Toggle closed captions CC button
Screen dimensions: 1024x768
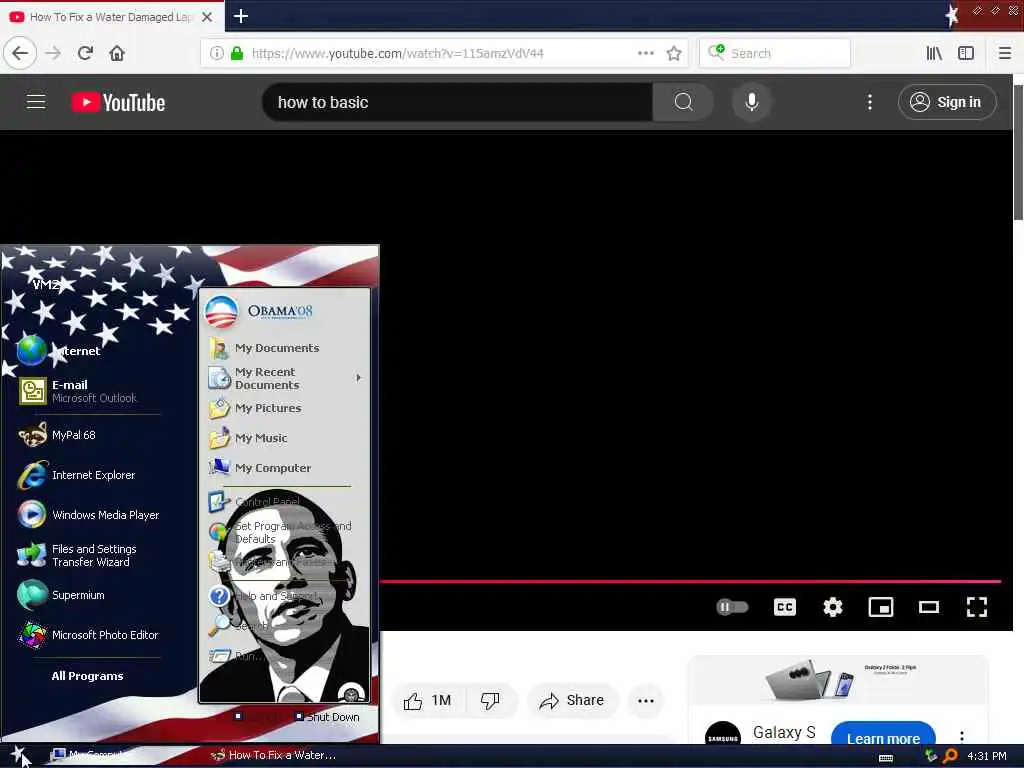[784, 607]
